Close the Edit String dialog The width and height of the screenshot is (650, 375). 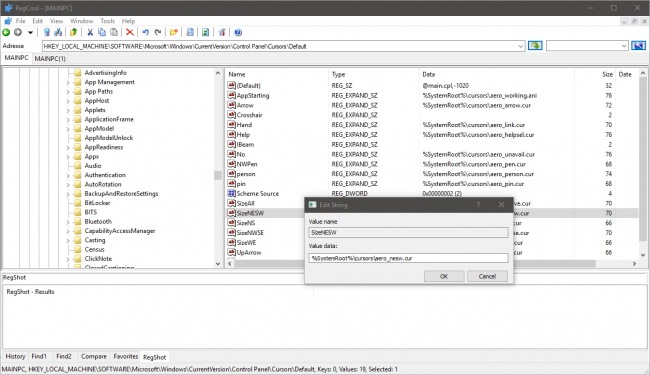(501, 205)
